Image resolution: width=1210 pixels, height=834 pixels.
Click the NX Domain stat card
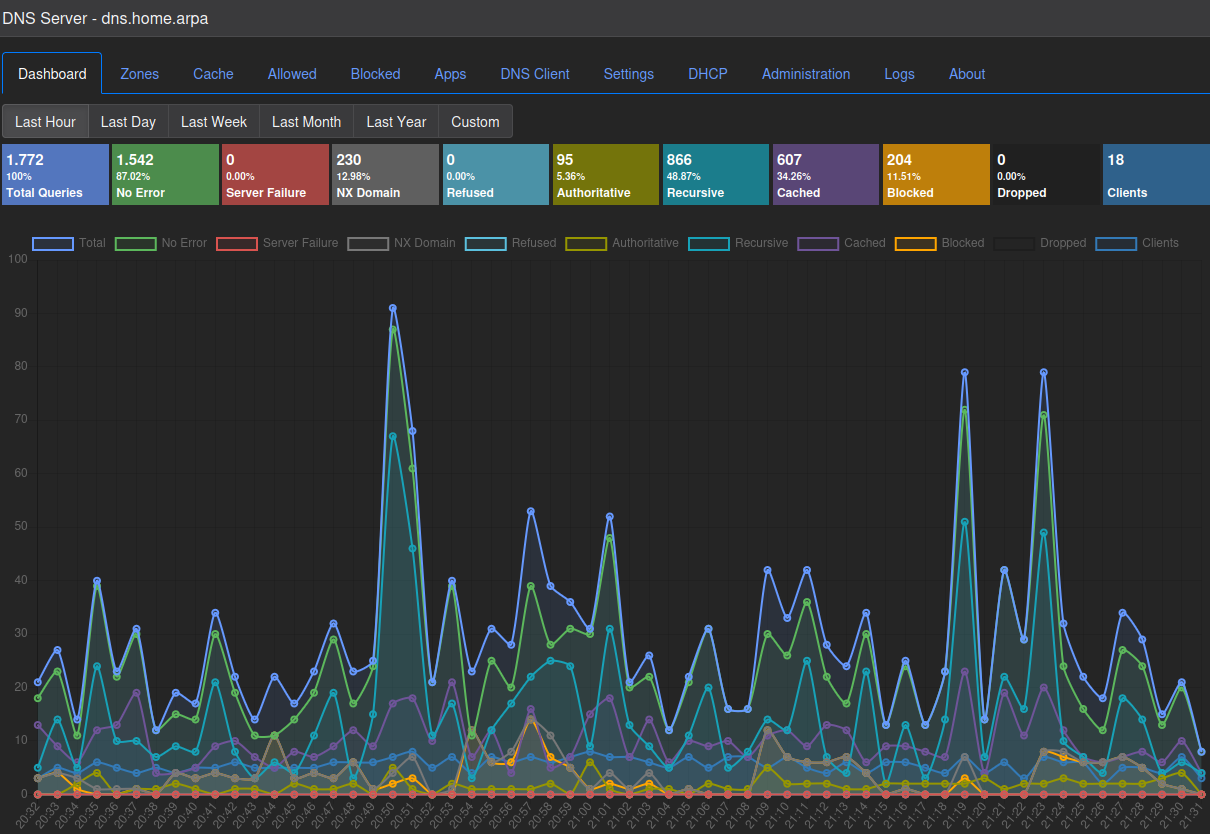click(385, 175)
